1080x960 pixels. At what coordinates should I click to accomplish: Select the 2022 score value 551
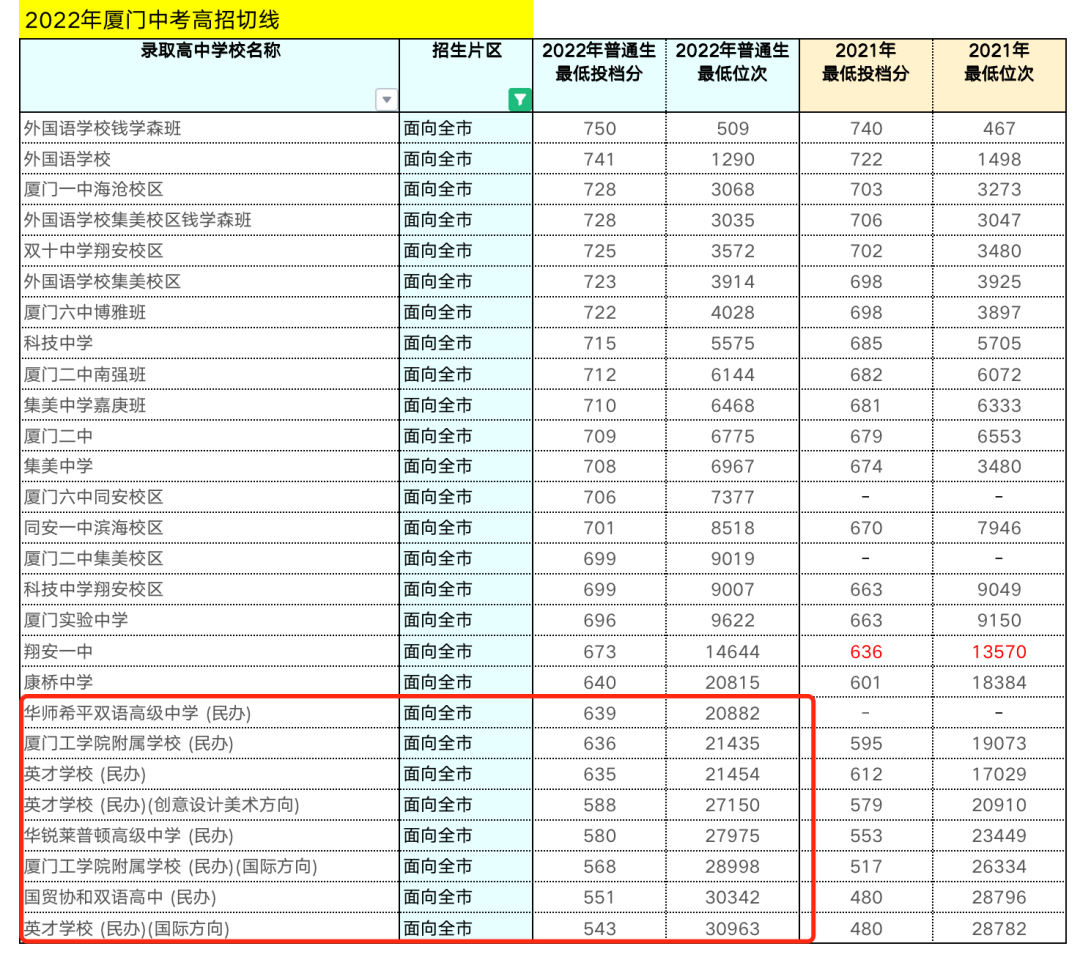tap(599, 897)
